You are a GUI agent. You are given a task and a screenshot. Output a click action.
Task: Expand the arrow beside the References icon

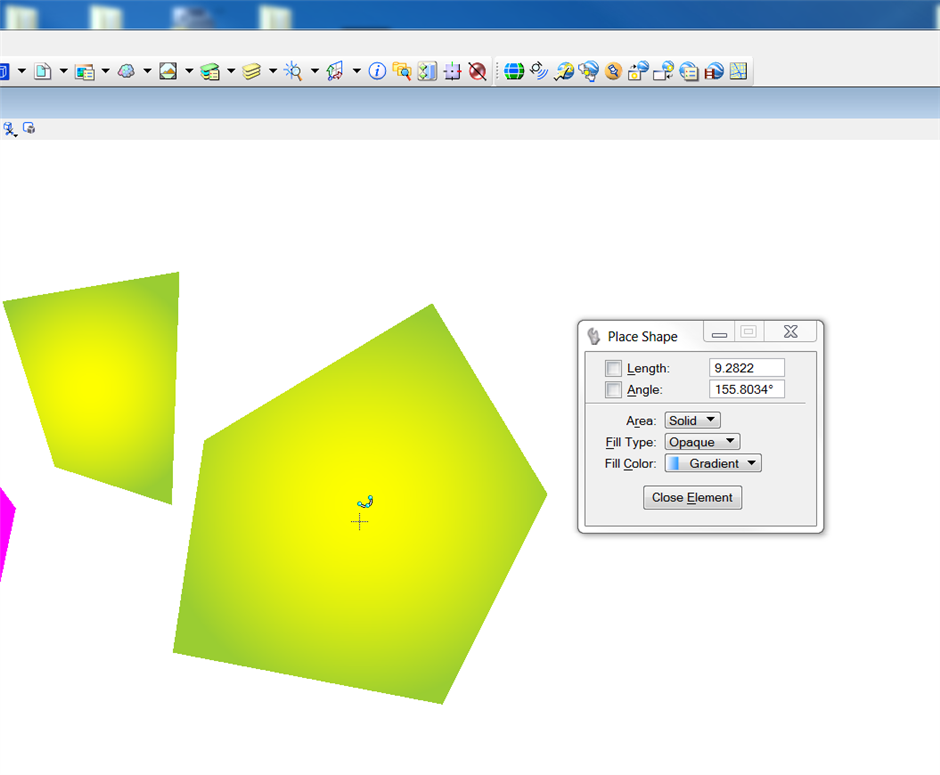(64, 71)
